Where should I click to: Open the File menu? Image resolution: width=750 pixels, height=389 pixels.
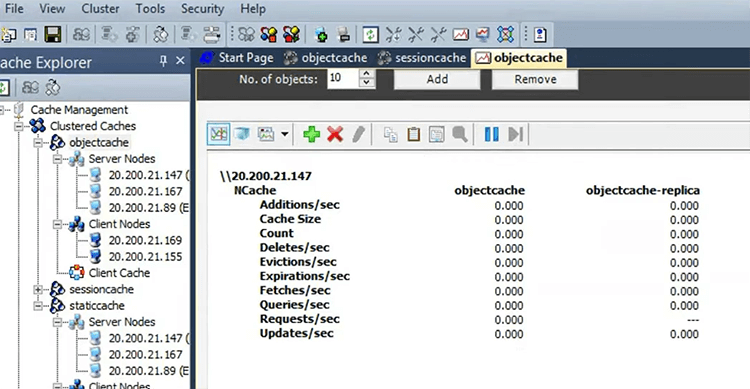tap(14, 9)
